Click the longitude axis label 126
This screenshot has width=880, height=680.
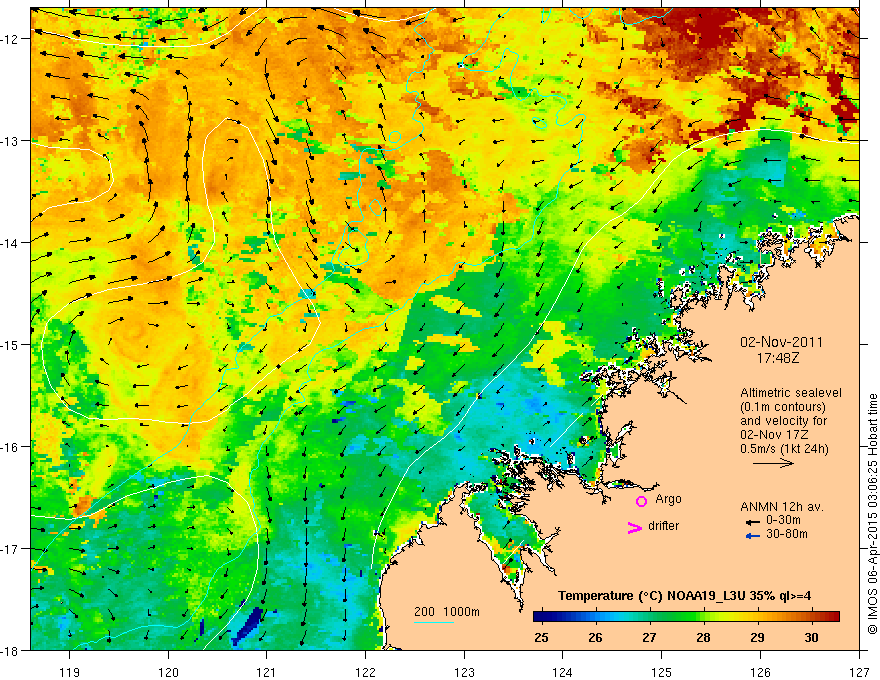coord(760,672)
